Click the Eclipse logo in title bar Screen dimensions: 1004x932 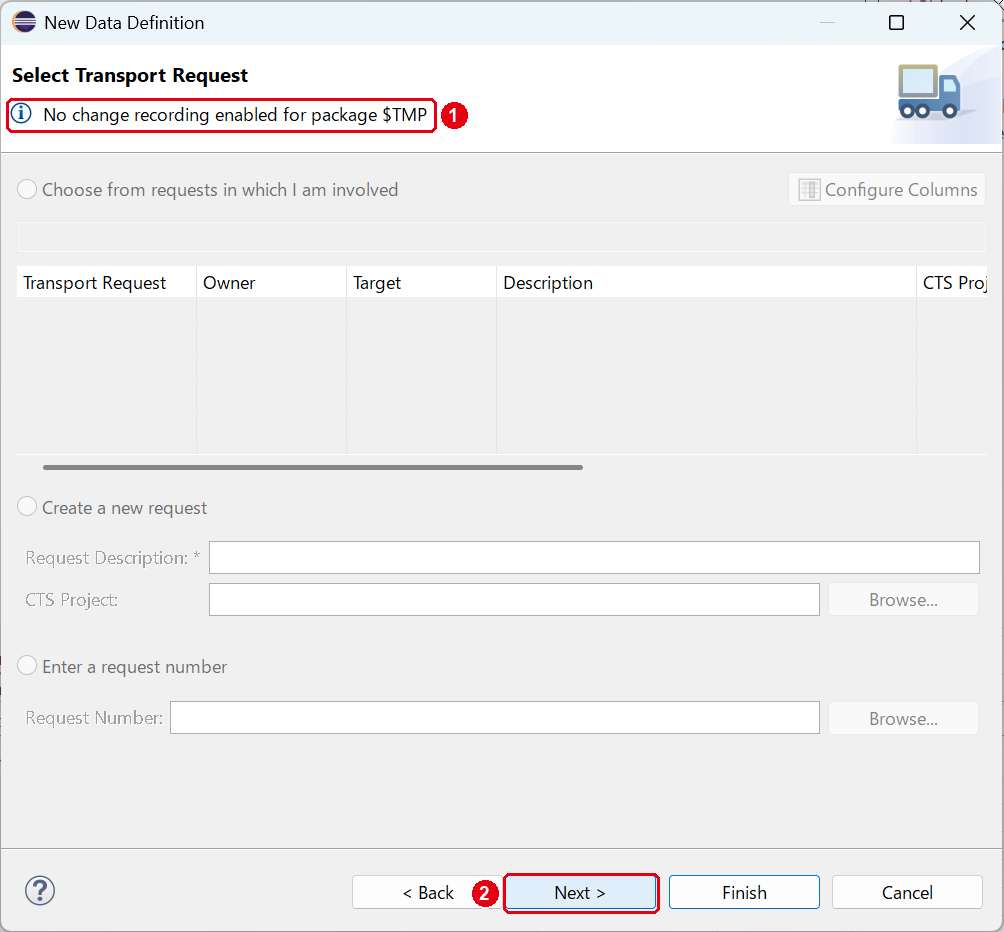click(x=24, y=22)
